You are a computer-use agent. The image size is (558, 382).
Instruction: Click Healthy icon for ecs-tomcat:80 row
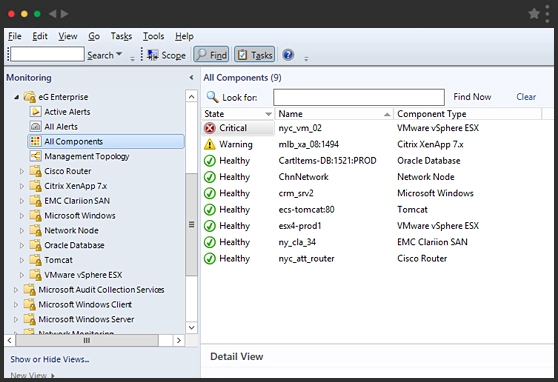210,210
